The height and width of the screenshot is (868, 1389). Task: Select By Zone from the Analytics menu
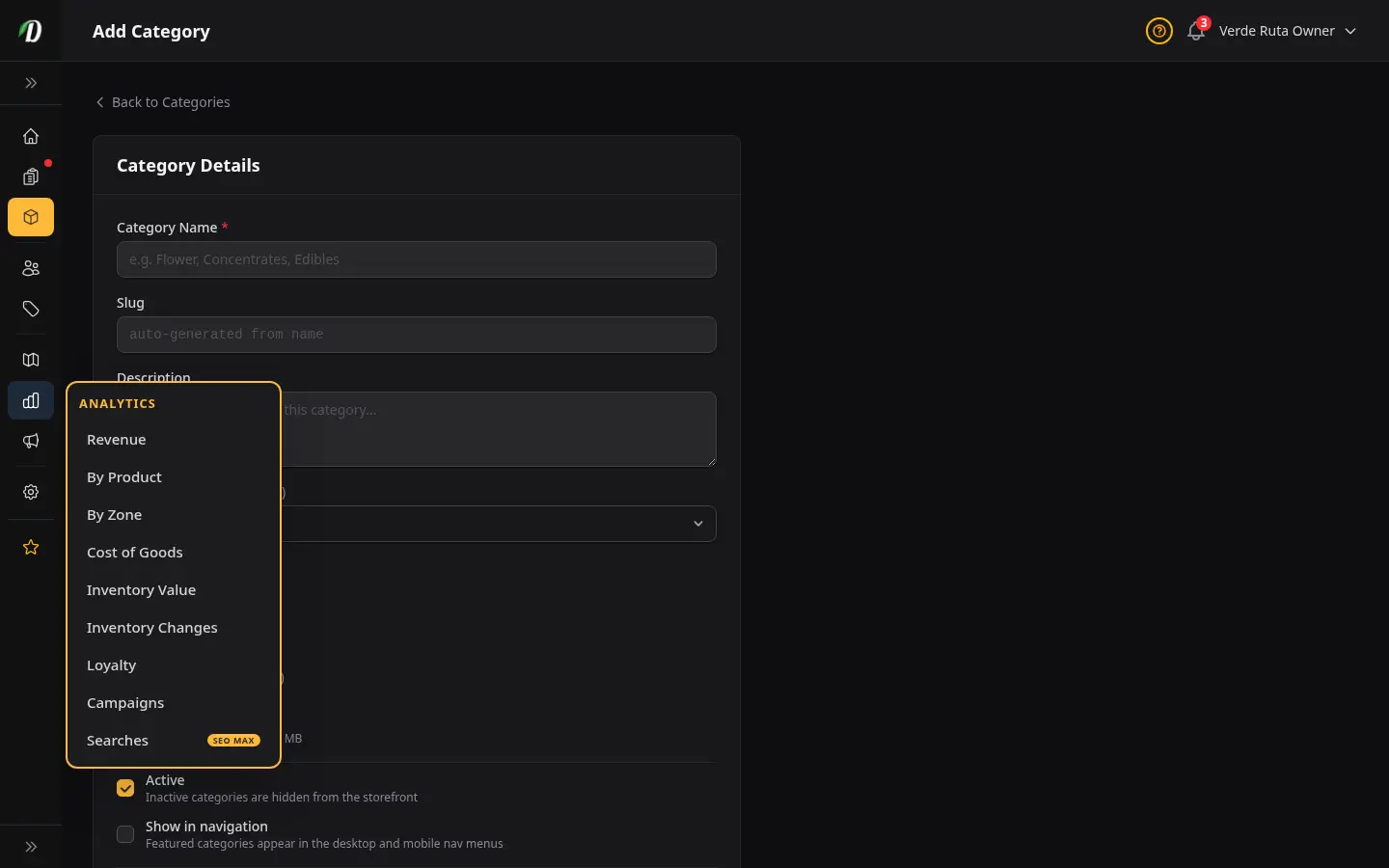pos(174,515)
